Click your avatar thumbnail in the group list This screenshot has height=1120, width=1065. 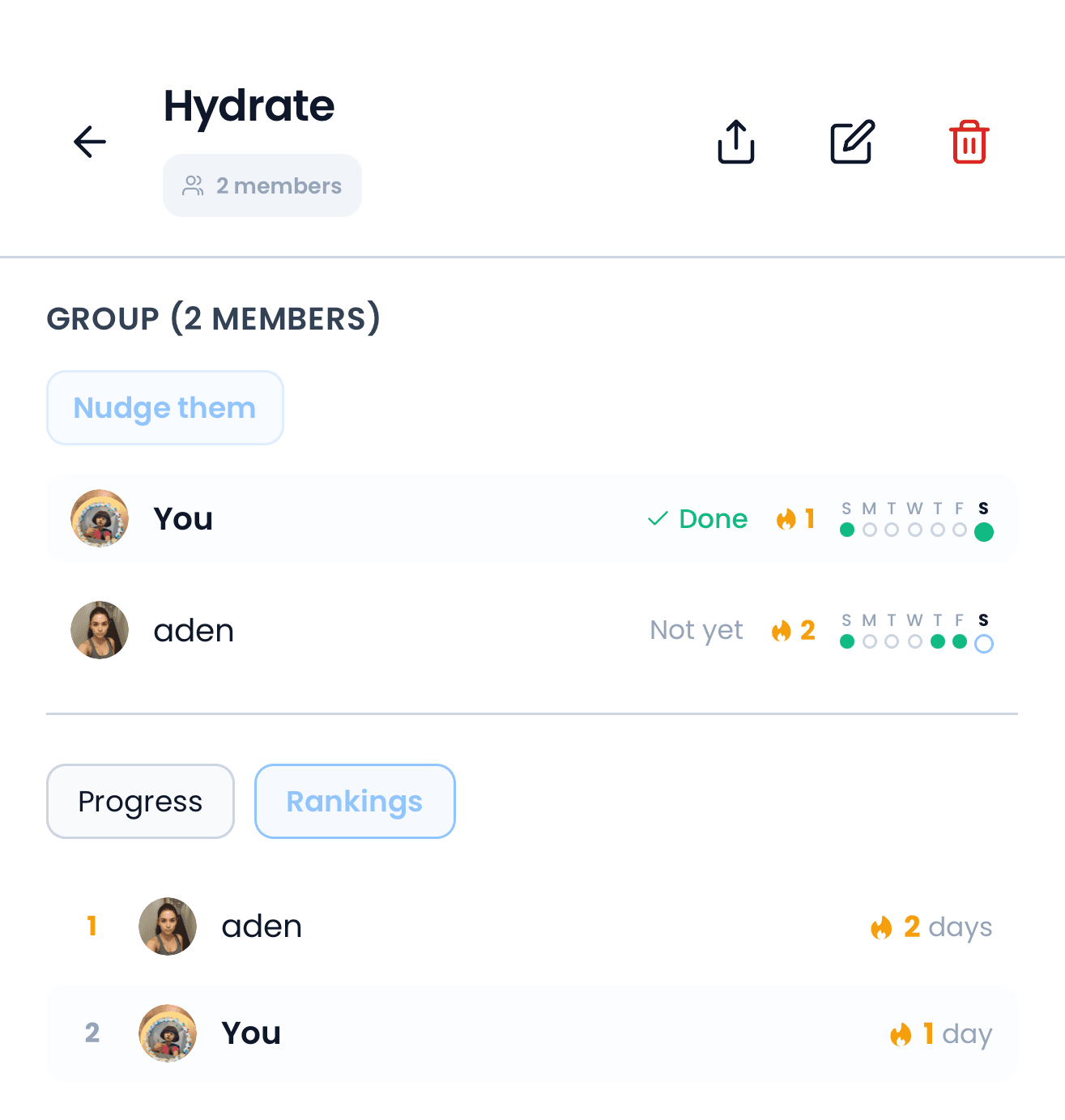(99, 519)
